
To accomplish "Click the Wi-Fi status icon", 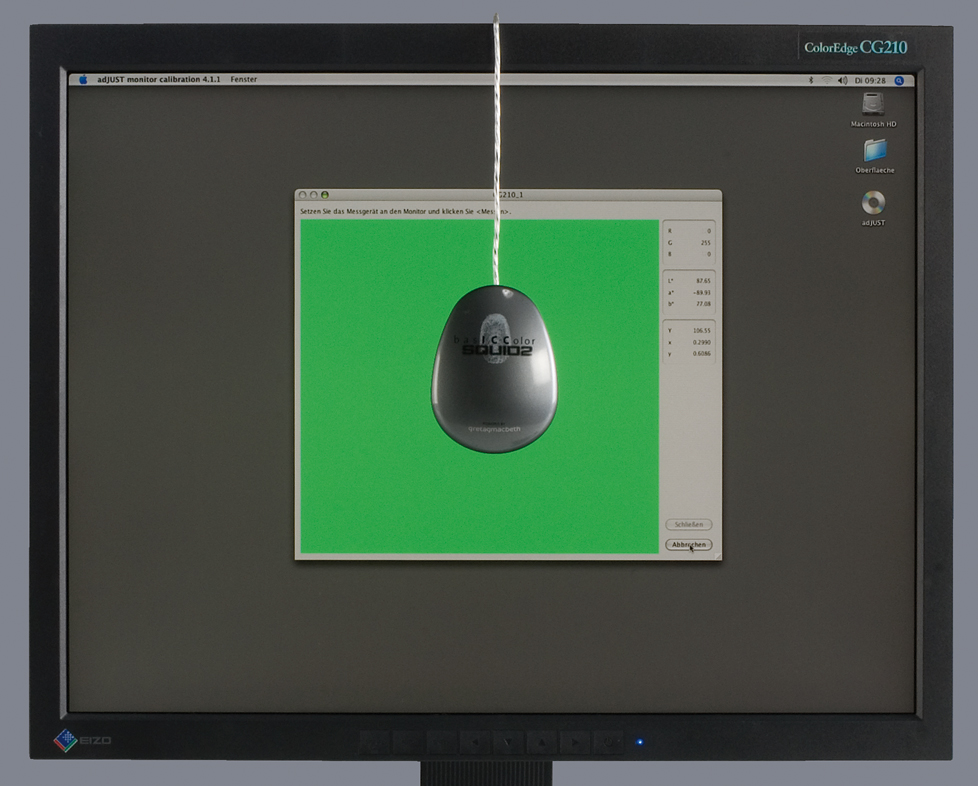I will (826, 80).
